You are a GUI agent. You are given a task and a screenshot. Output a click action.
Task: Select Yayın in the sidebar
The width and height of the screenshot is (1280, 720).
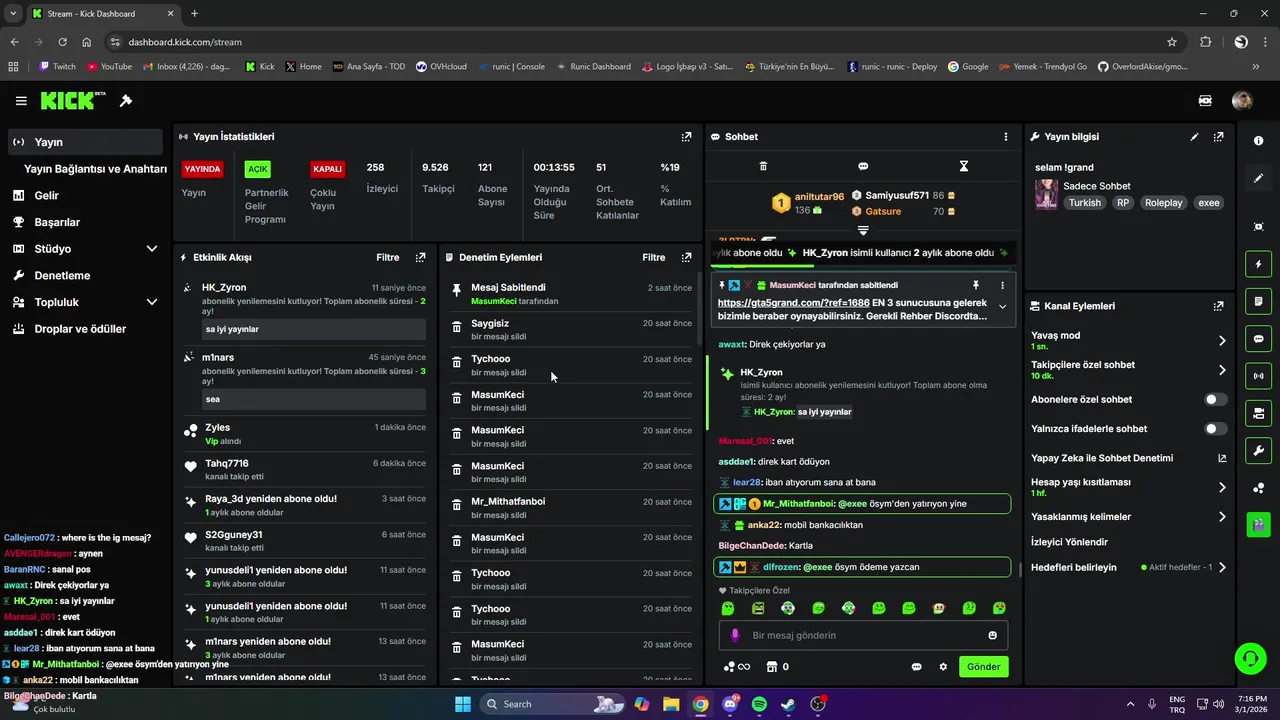[x=84, y=142]
